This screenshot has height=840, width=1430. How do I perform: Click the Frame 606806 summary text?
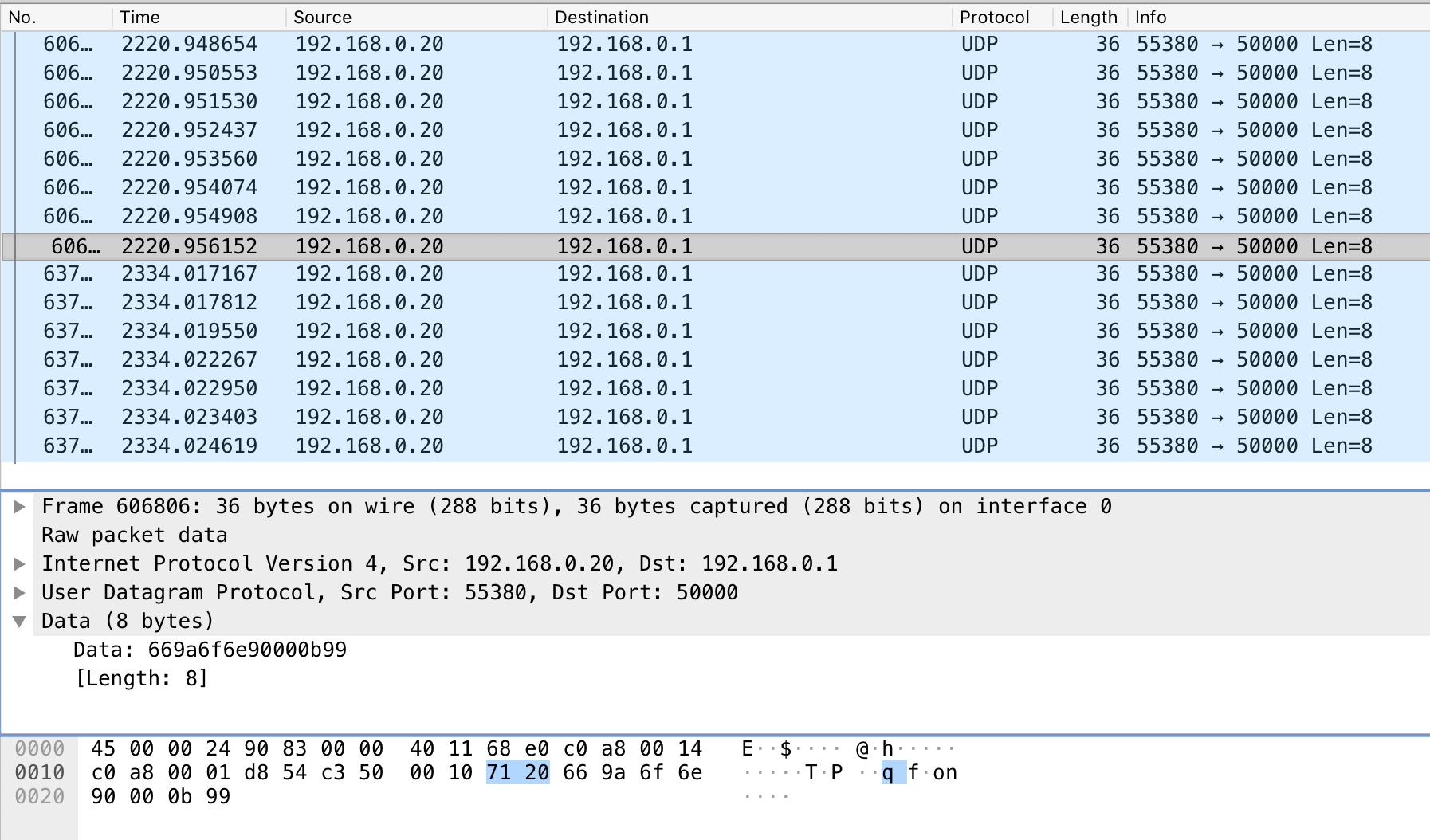(577, 507)
